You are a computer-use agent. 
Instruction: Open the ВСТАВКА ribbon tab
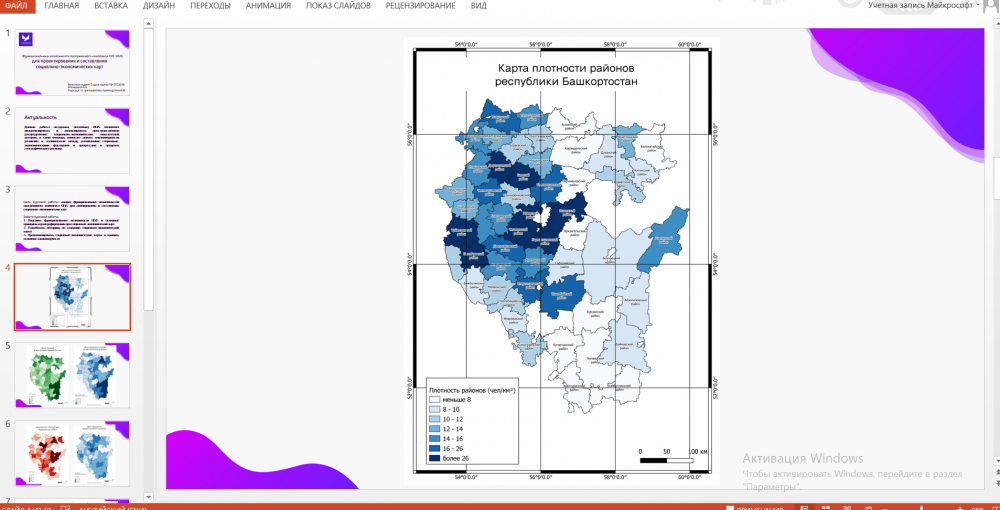click(x=111, y=6)
